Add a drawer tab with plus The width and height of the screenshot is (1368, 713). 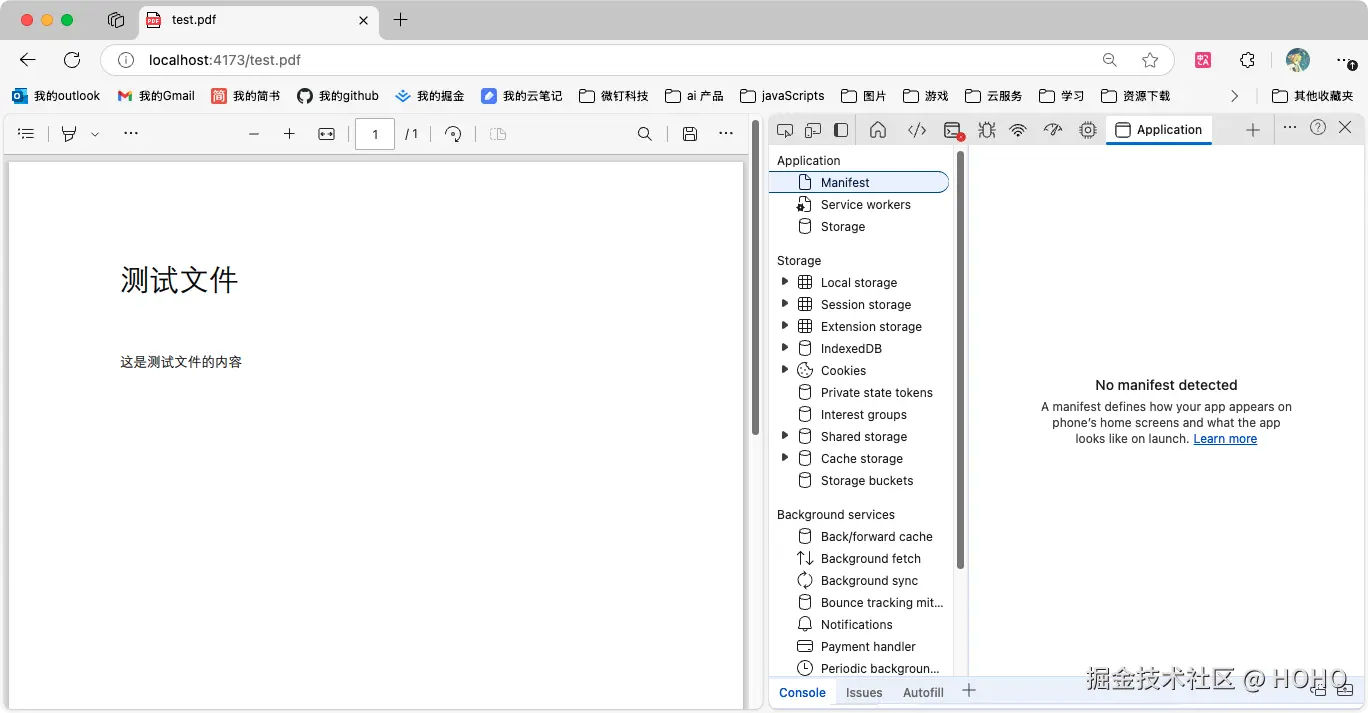(x=968, y=690)
